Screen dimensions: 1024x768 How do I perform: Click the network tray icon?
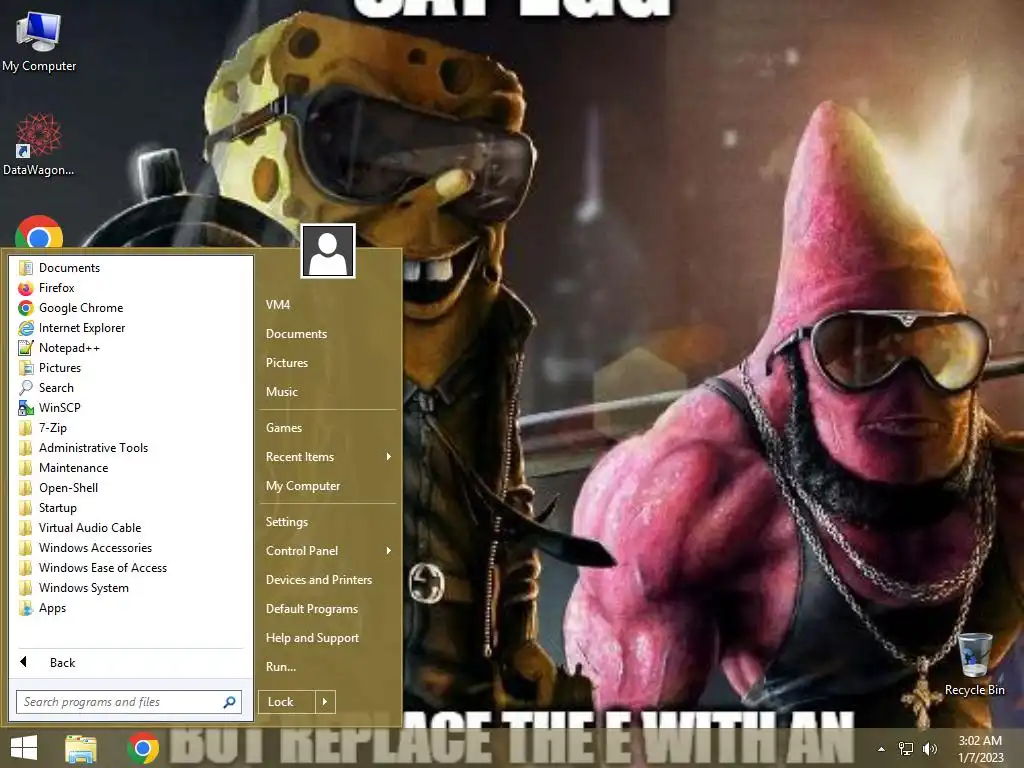pos(906,749)
